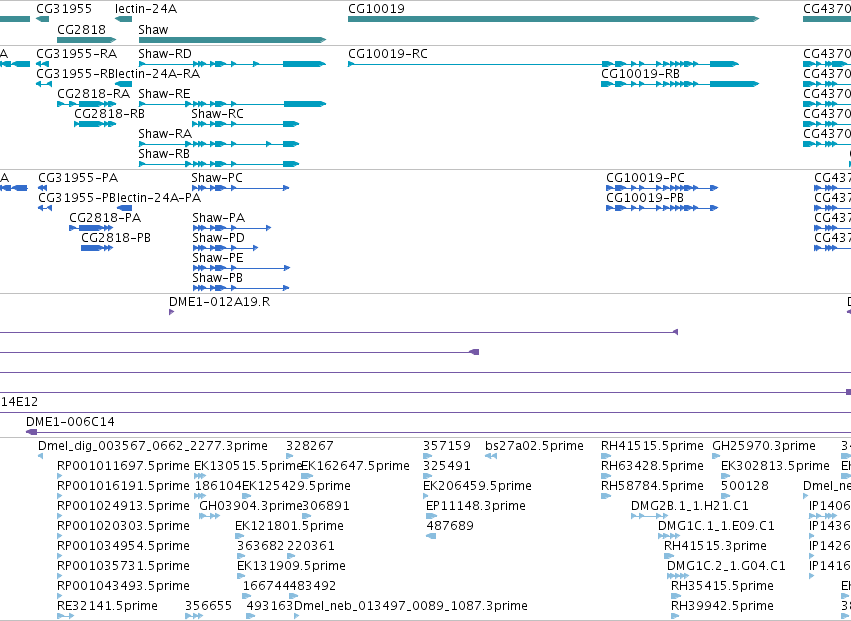Select the CG31955 gene label
851x621 pixels.
[x=64, y=9]
